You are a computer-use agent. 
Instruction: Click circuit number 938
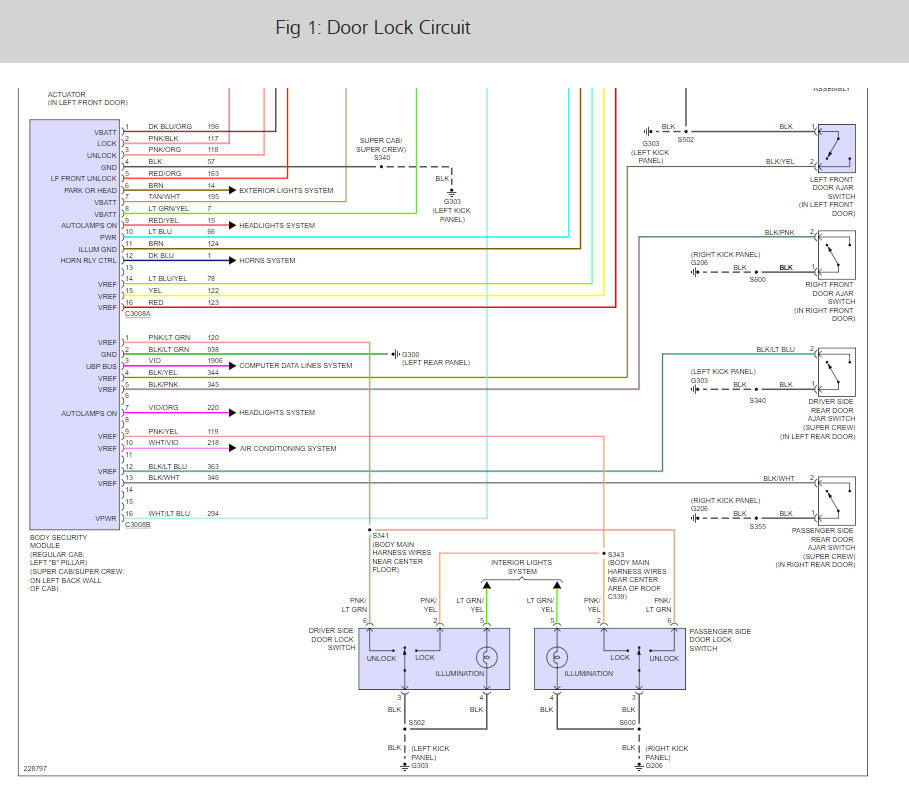coord(213,349)
